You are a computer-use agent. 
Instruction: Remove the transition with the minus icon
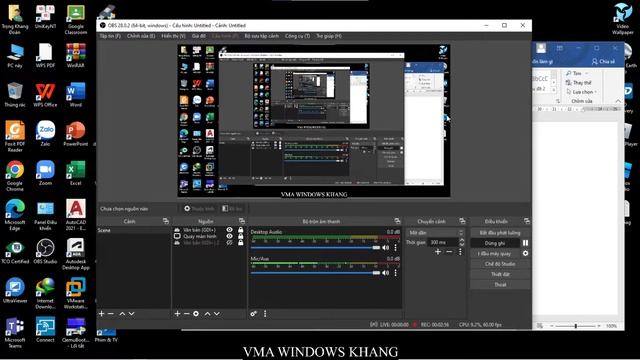(449, 252)
